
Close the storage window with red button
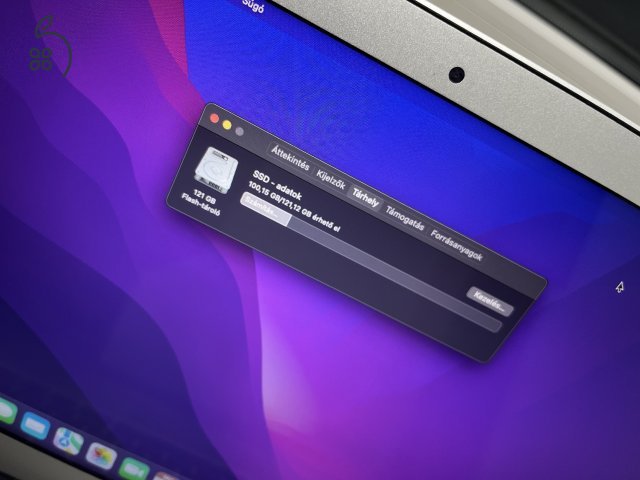tap(214, 119)
